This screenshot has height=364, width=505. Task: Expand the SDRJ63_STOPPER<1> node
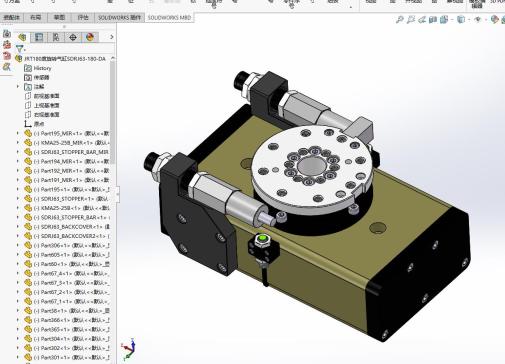pyautogui.click(x=18, y=199)
